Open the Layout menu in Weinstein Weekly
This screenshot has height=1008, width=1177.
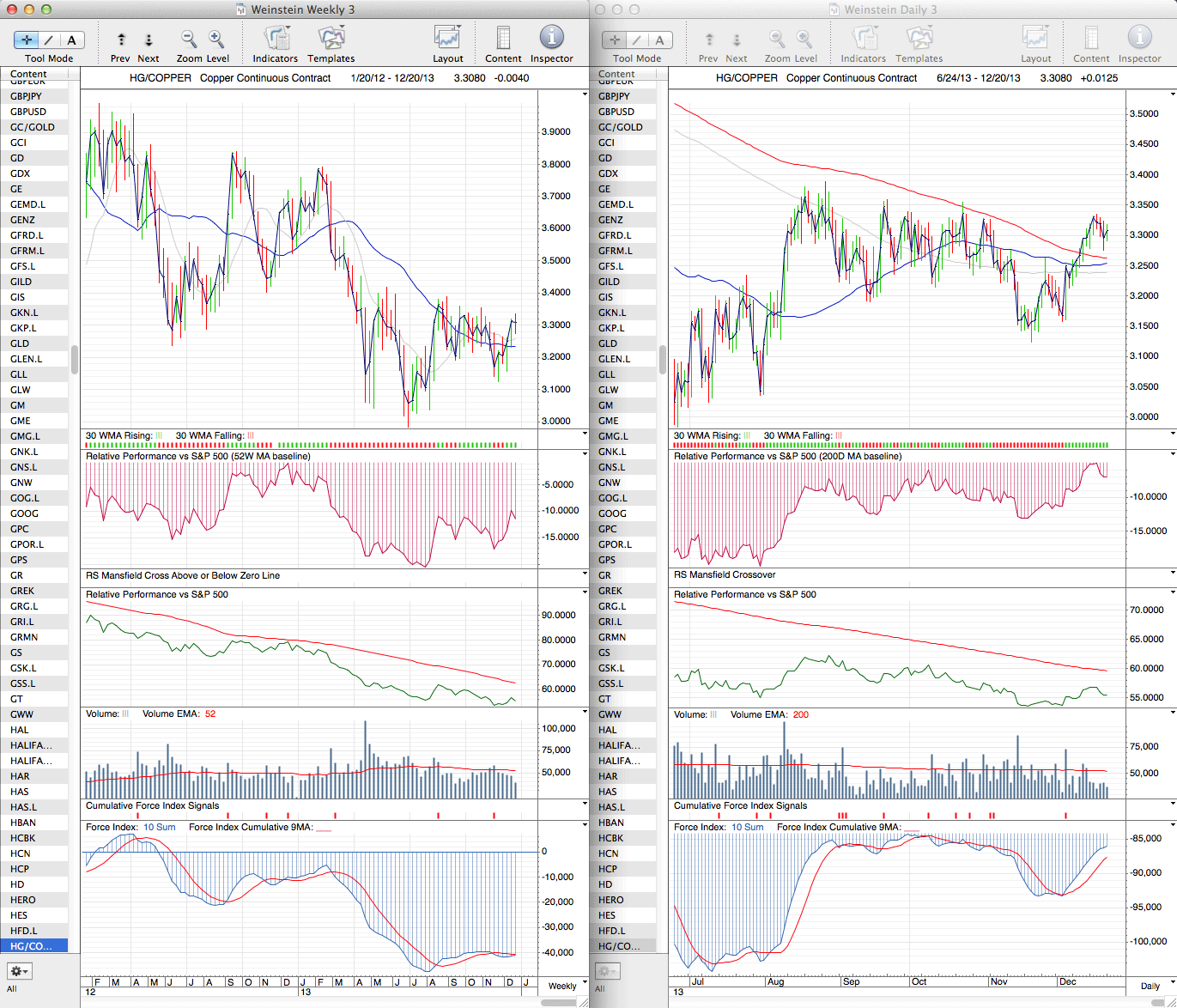pyautogui.click(x=447, y=39)
